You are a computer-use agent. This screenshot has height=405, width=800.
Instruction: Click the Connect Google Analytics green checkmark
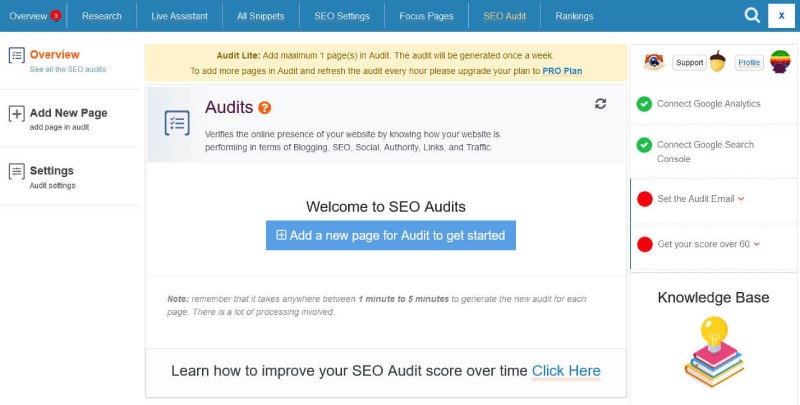point(644,104)
